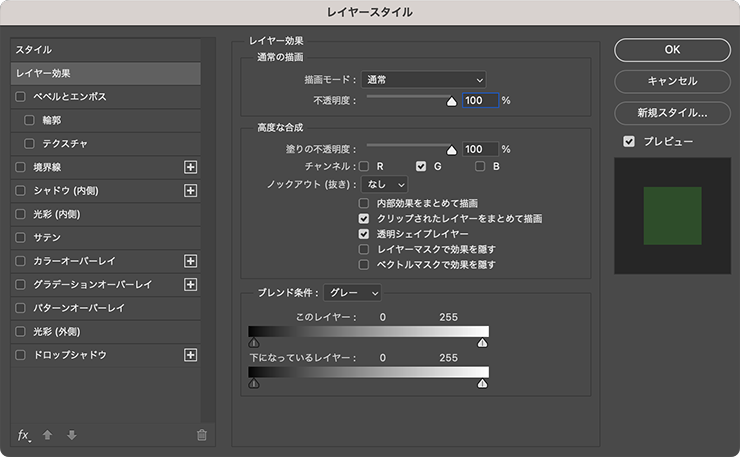This screenshot has width=740, height=457.
Task: Click 下になっているレイヤー black point handle
Action: [254, 383]
